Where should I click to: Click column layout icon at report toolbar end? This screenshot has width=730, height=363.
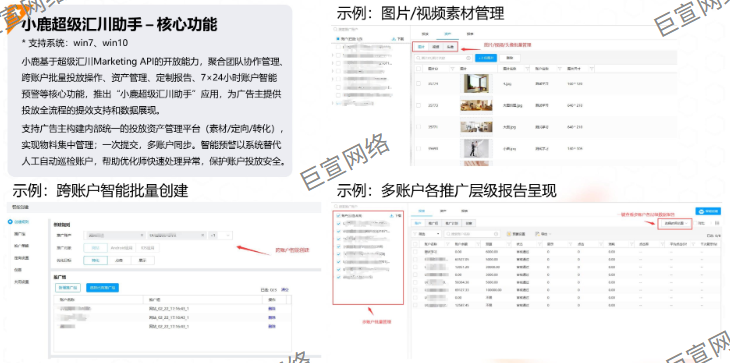tap(717, 223)
